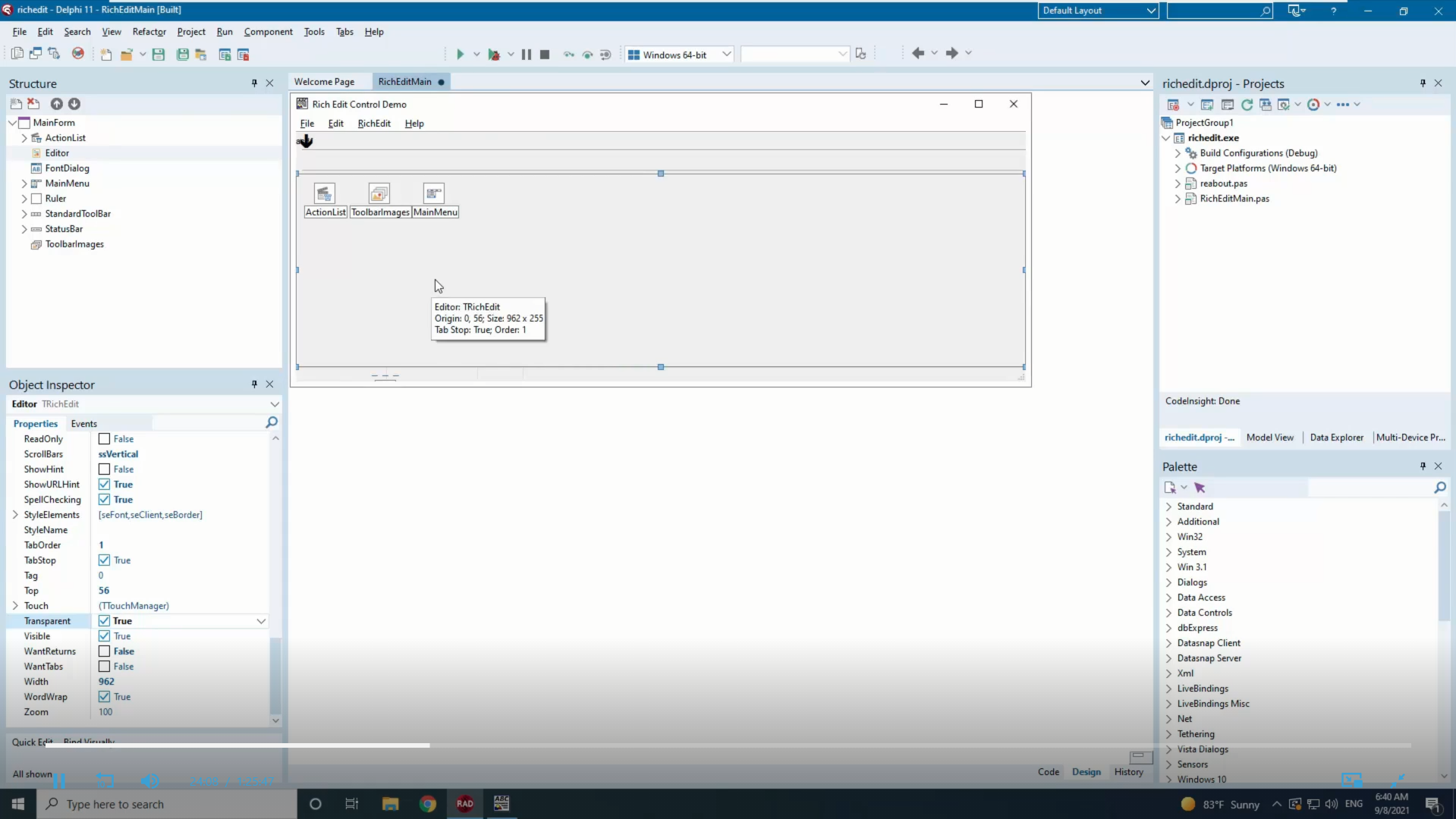Click the IDE search box in title bar
This screenshot has height=819, width=1456.
1219,11
